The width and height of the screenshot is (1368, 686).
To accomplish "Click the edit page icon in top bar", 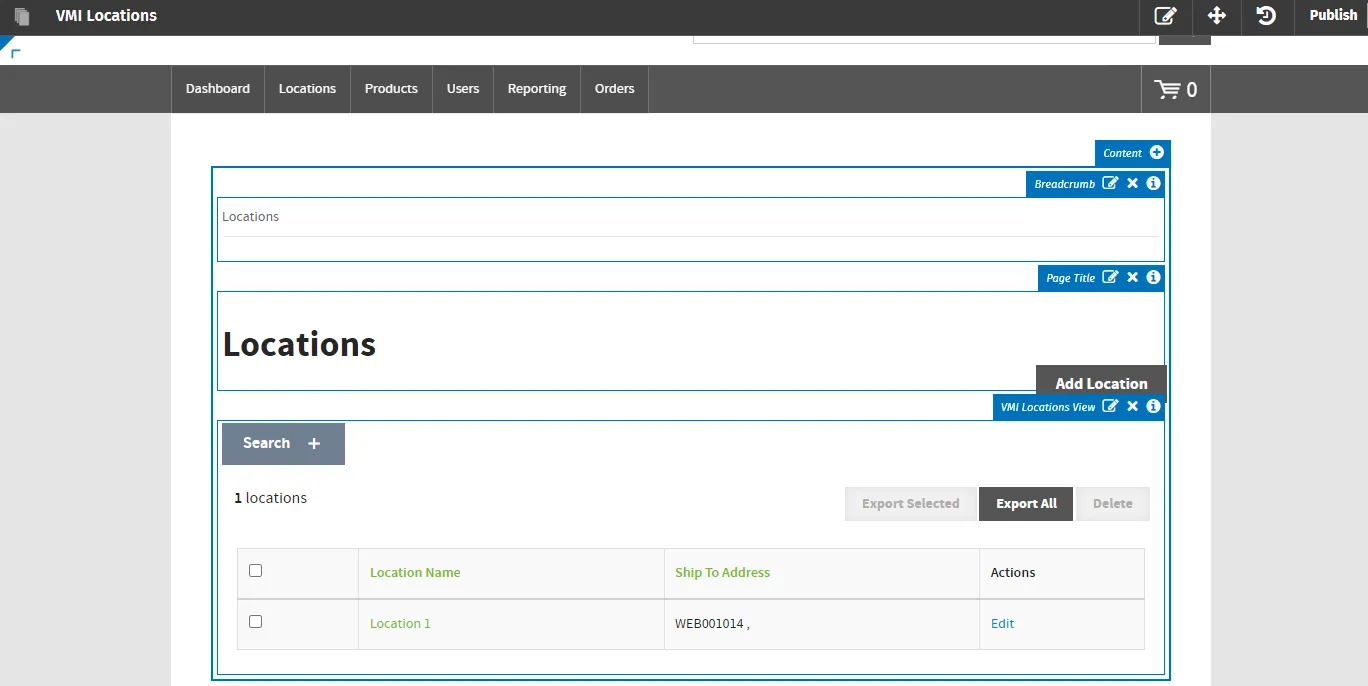I will click(1165, 16).
